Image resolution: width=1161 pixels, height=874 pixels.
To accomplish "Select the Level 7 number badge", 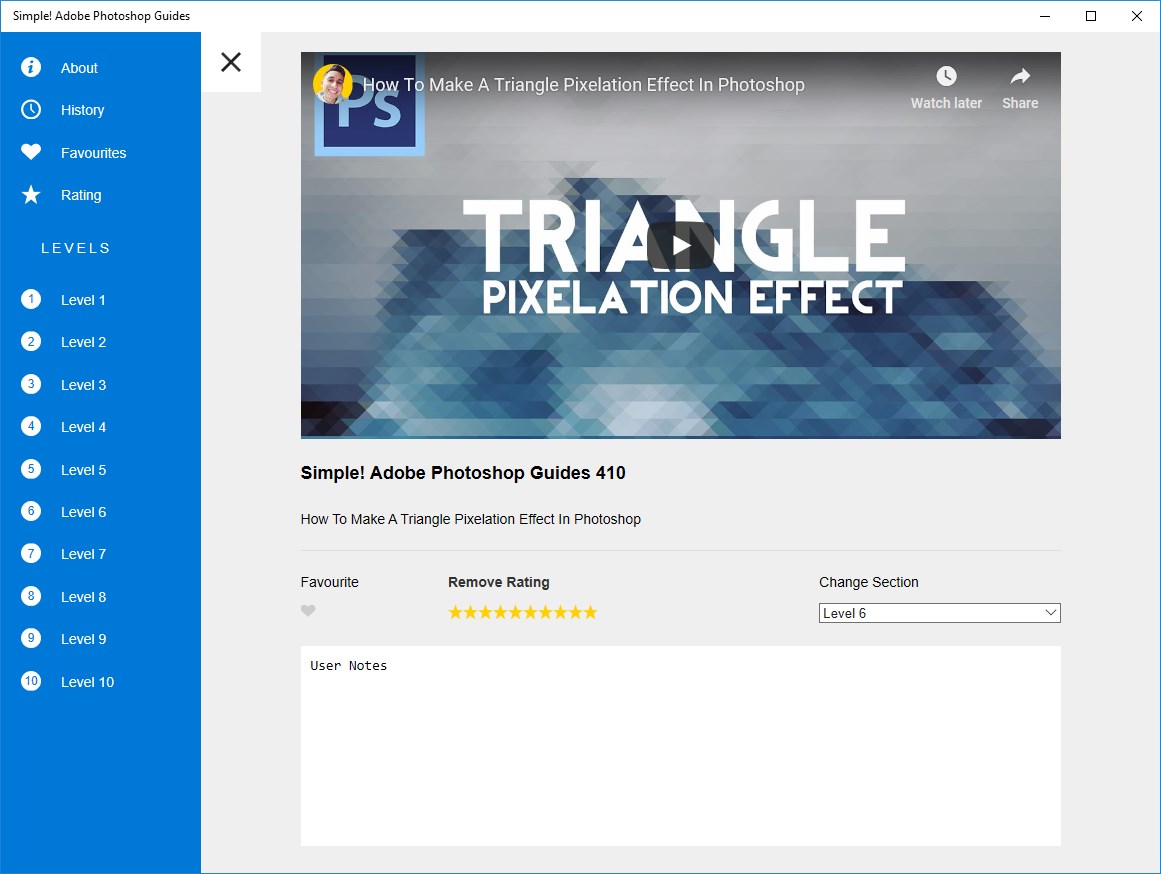I will pos(31,553).
